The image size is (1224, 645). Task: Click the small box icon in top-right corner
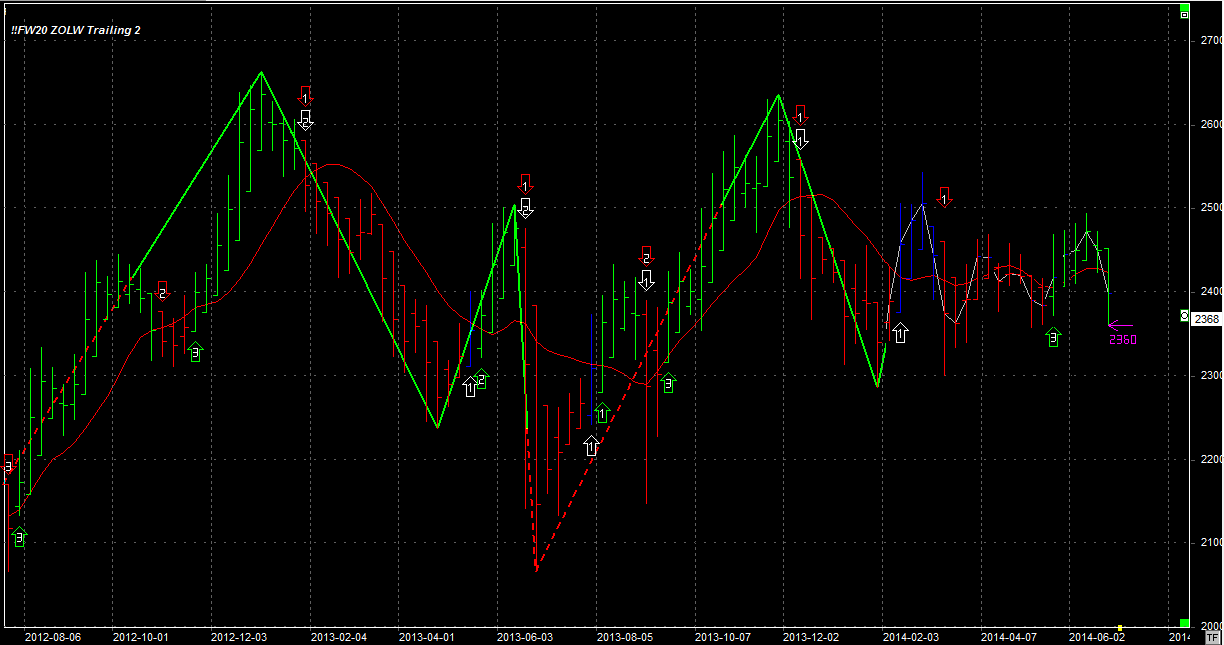tap(1184, 14)
